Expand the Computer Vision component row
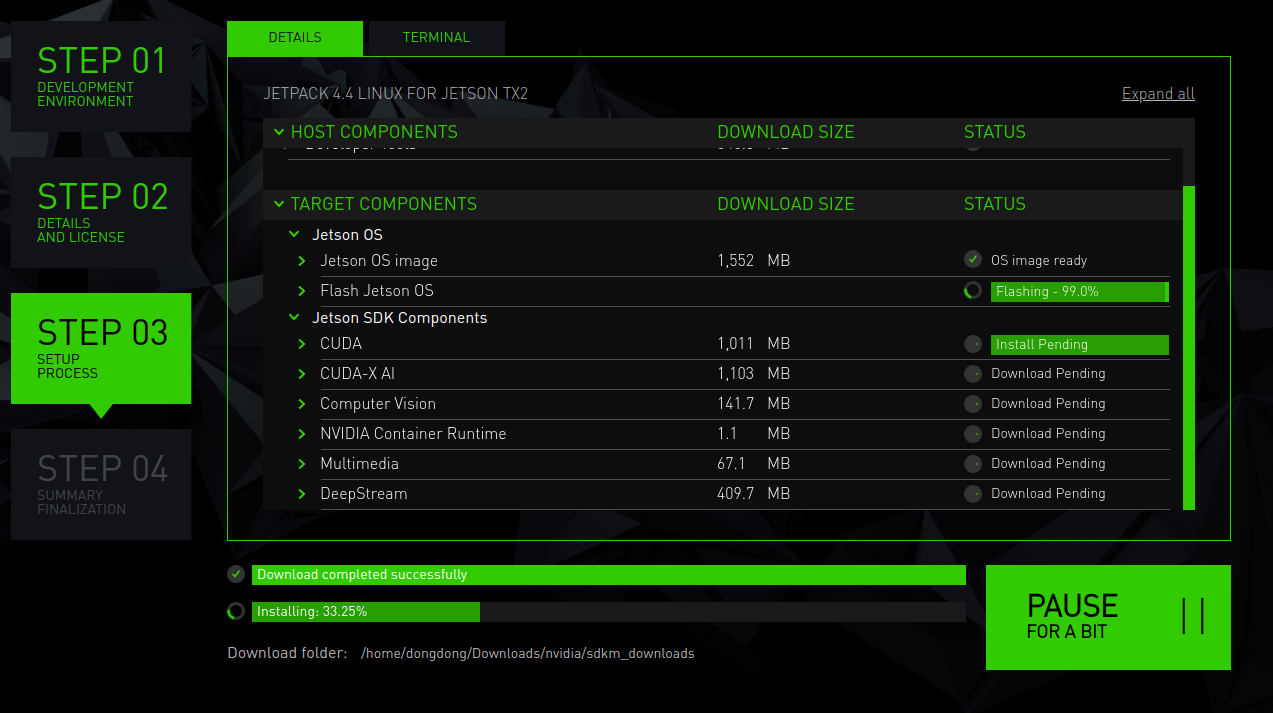The width and height of the screenshot is (1273, 713). click(x=302, y=404)
